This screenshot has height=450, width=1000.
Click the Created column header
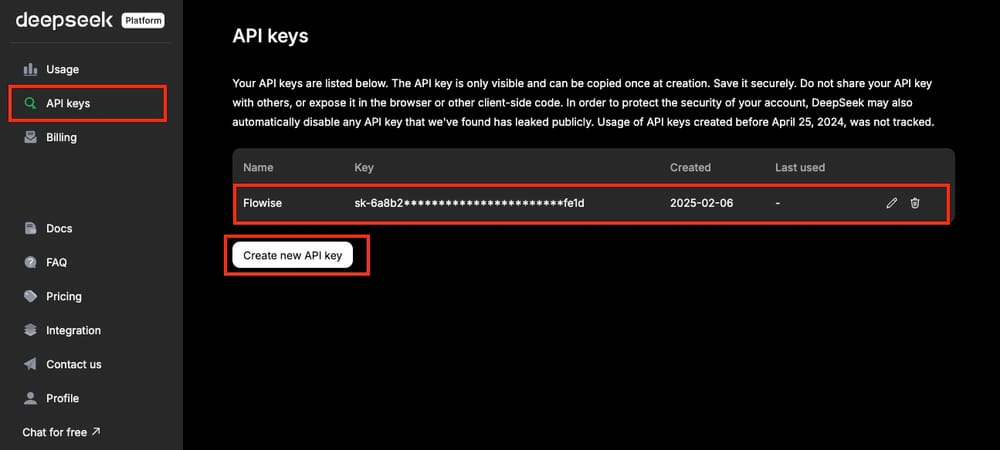click(690, 167)
